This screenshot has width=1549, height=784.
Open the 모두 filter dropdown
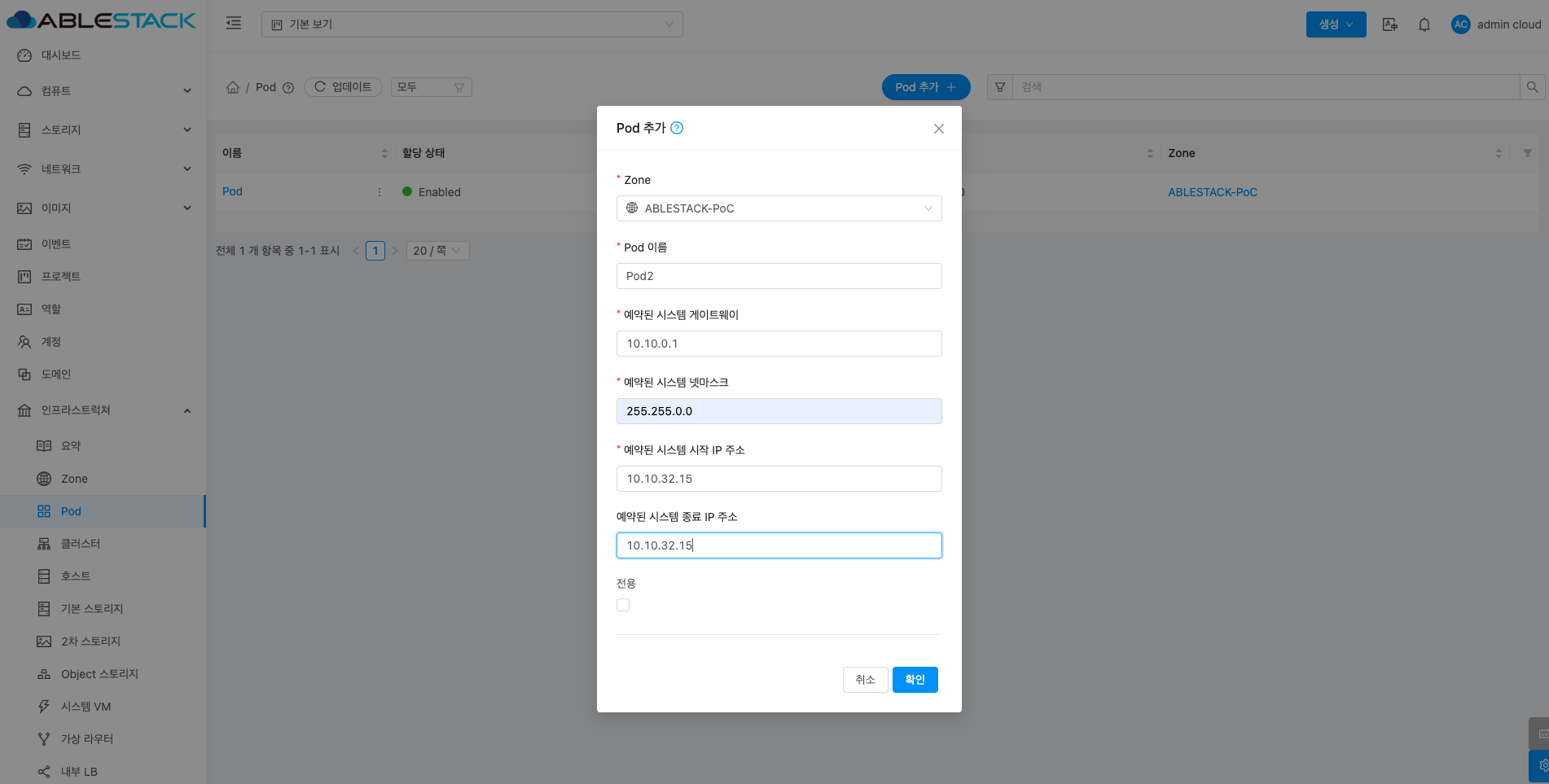431,87
